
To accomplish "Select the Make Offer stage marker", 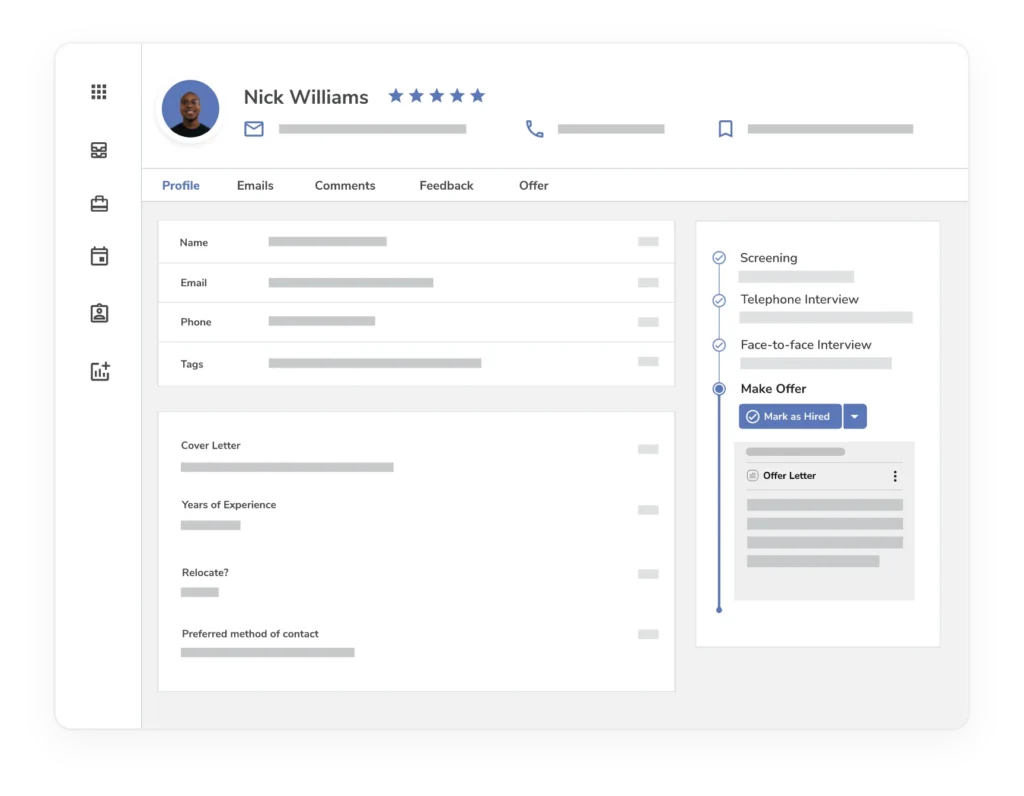I will (x=719, y=389).
